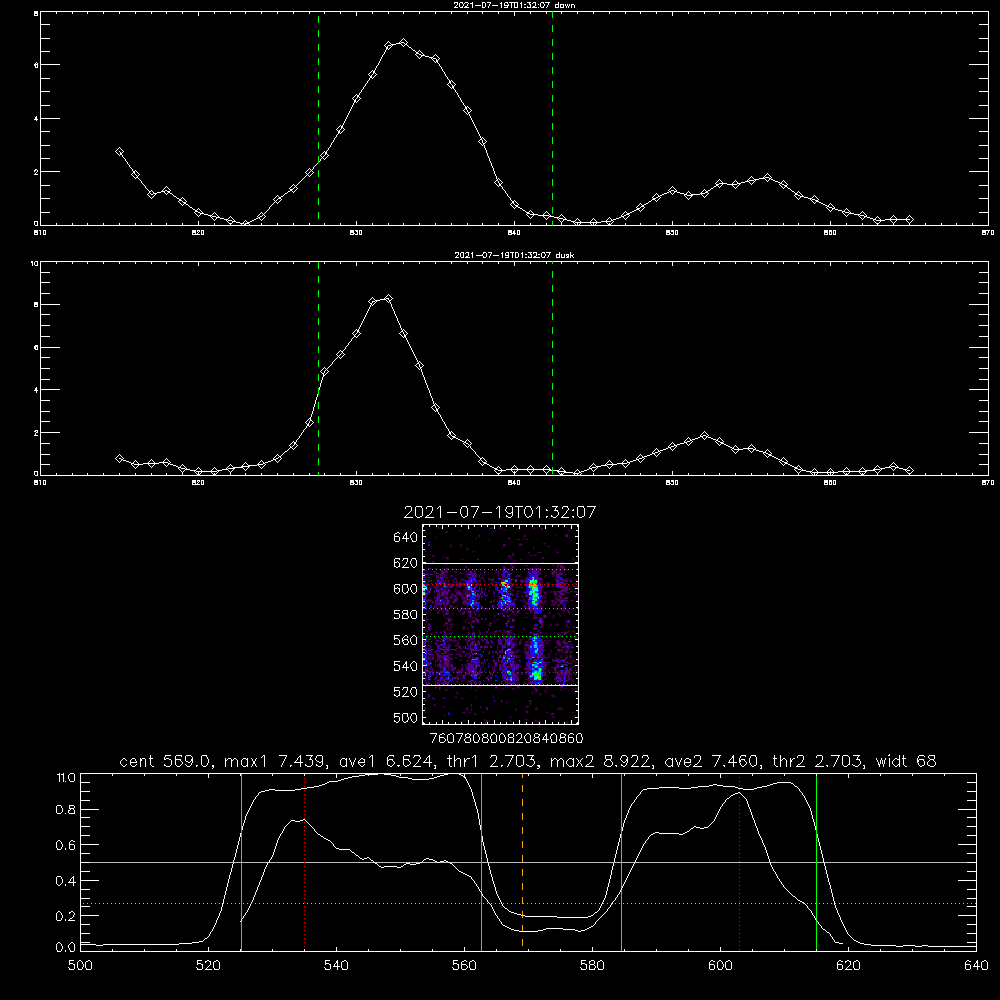Click the first diamond marker of the dusk curve
Viewport: 1000px width, 1000px height.
click(119, 459)
